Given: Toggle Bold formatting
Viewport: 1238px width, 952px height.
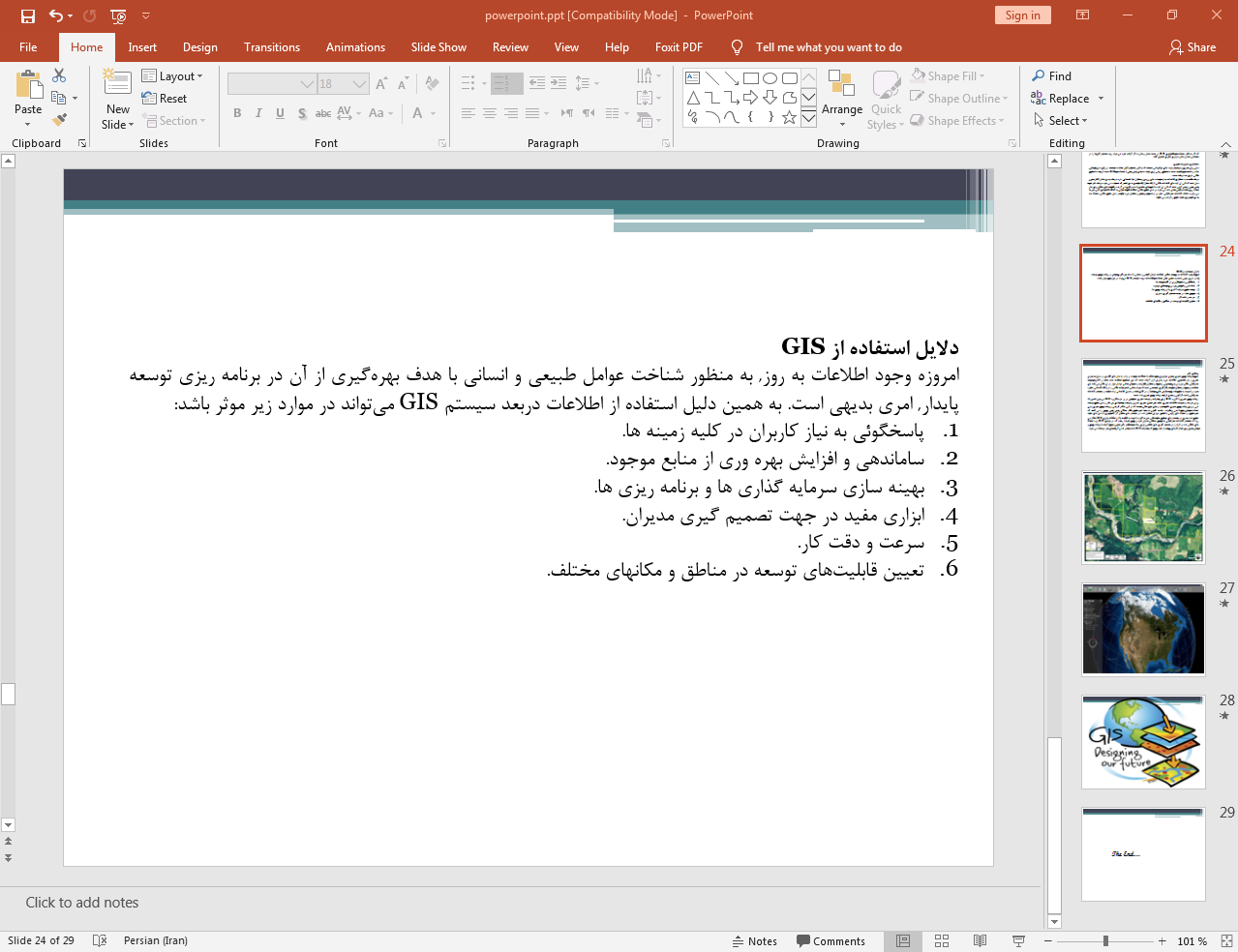Looking at the screenshot, I should (237, 113).
